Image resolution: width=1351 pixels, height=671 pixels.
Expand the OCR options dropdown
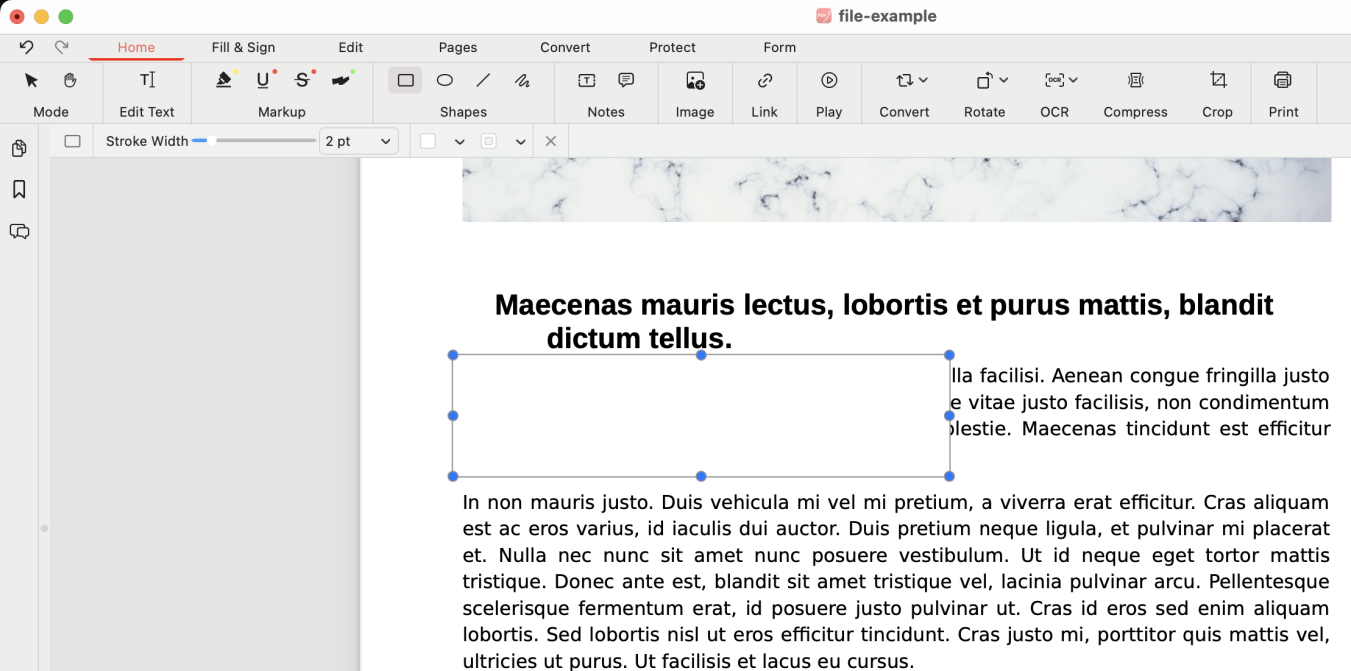tap(1073, 80)
